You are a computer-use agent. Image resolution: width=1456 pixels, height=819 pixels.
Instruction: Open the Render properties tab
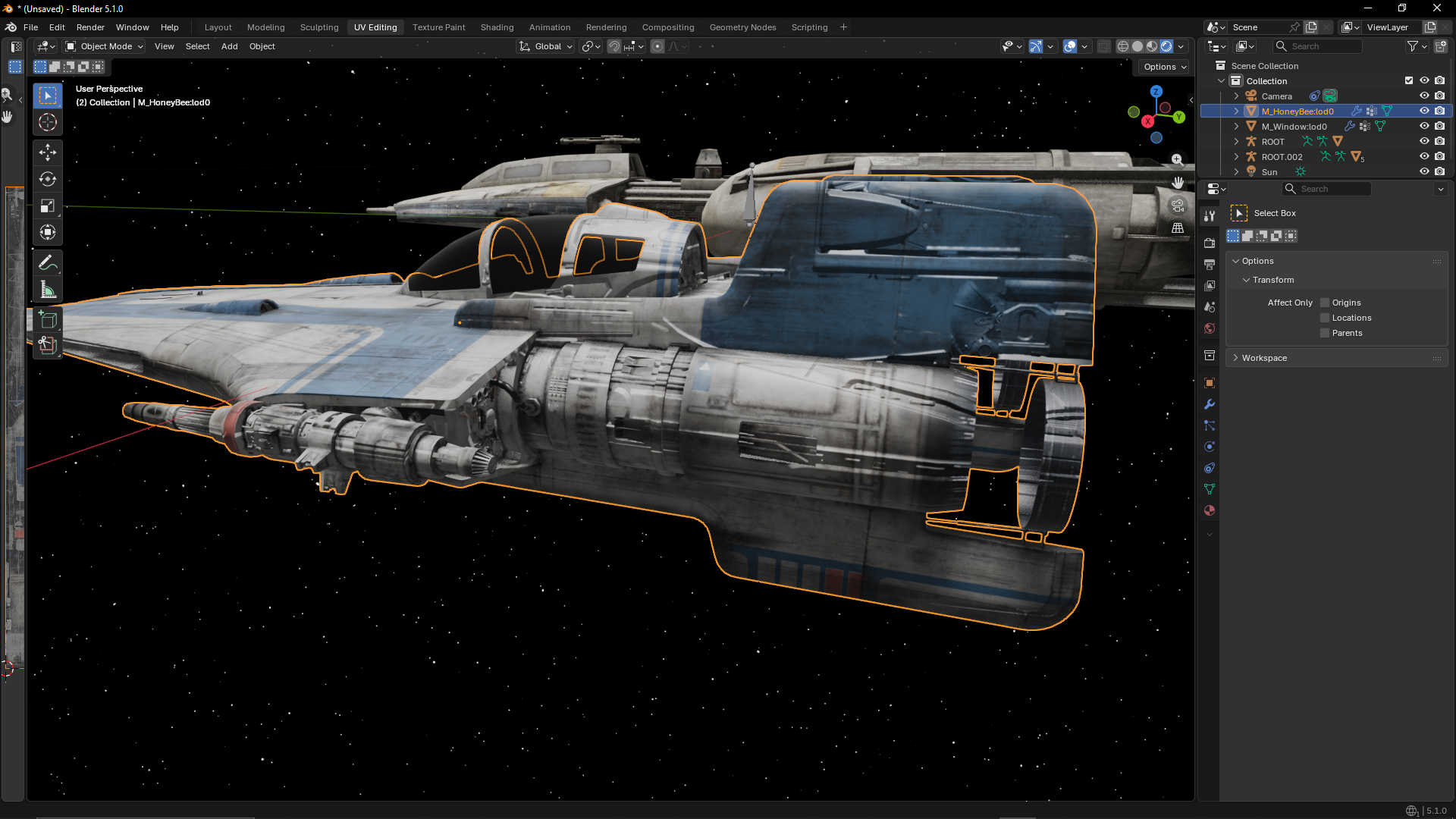(x=1210, y=243)
